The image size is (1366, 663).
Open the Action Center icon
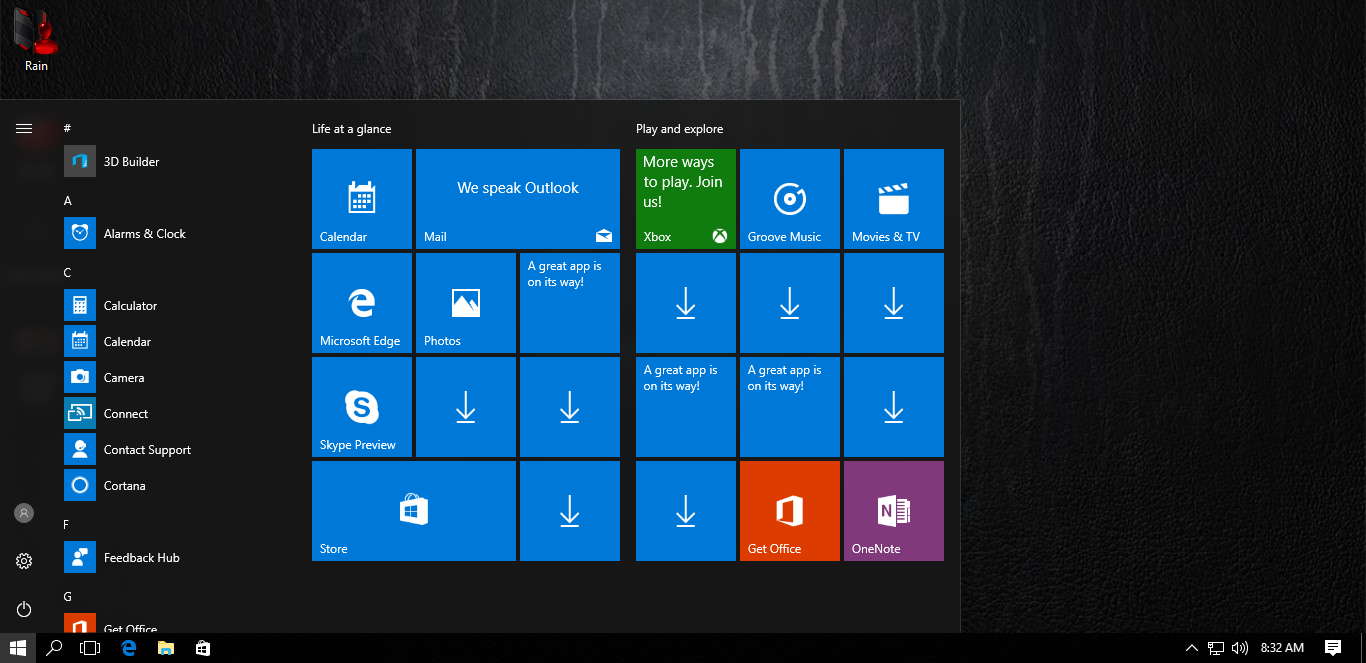[x=1332, y=648]
